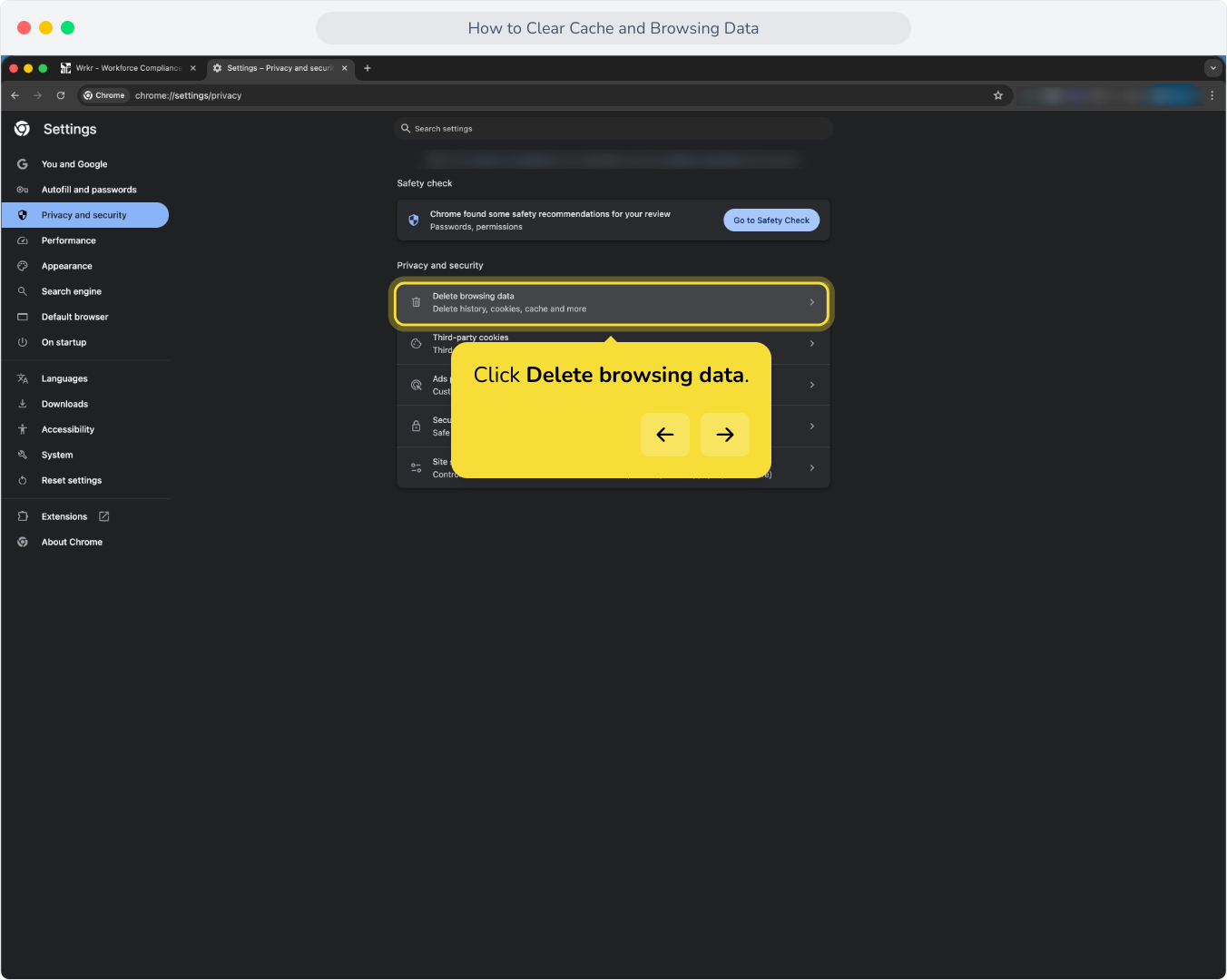Switch to the Wrkr Workforce Compliance tab
The width and height of the screenshot is (1227, 980).
tap(127, 68)
